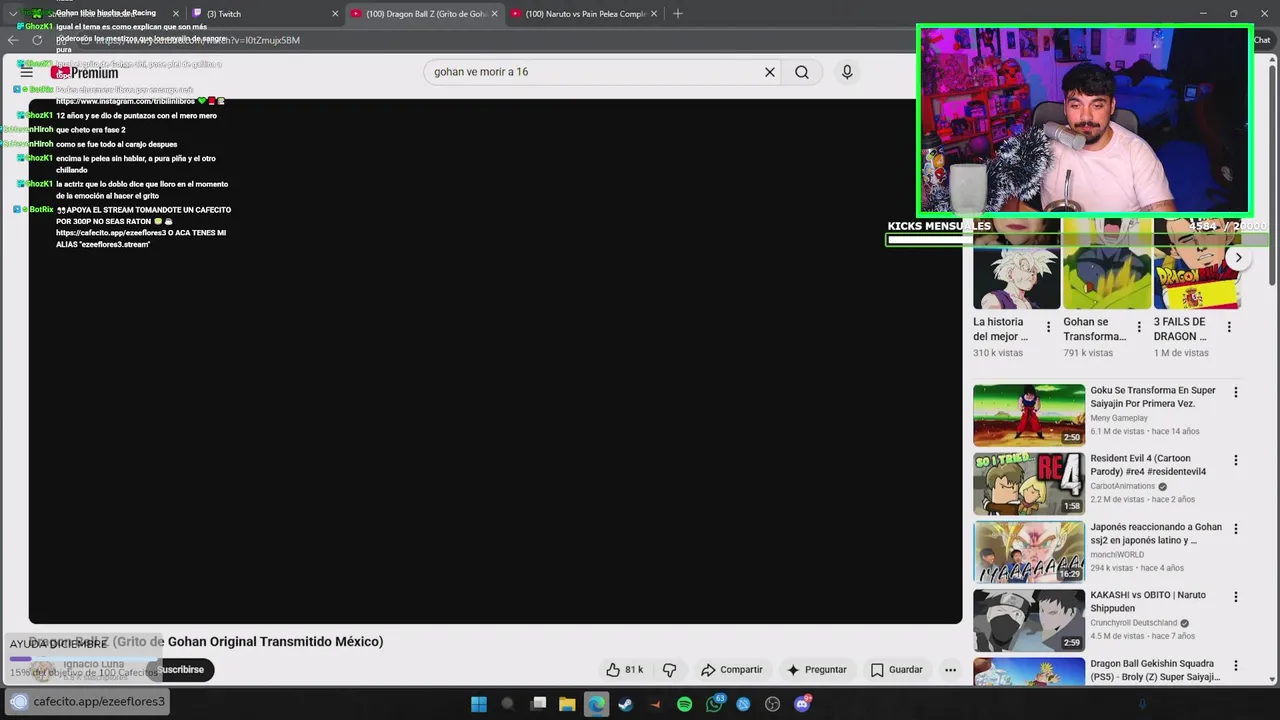Open File Explorer from taskbar
The width and height of the screenshot is (1280, 720).
pyautogui.click(x=567, y=704)
